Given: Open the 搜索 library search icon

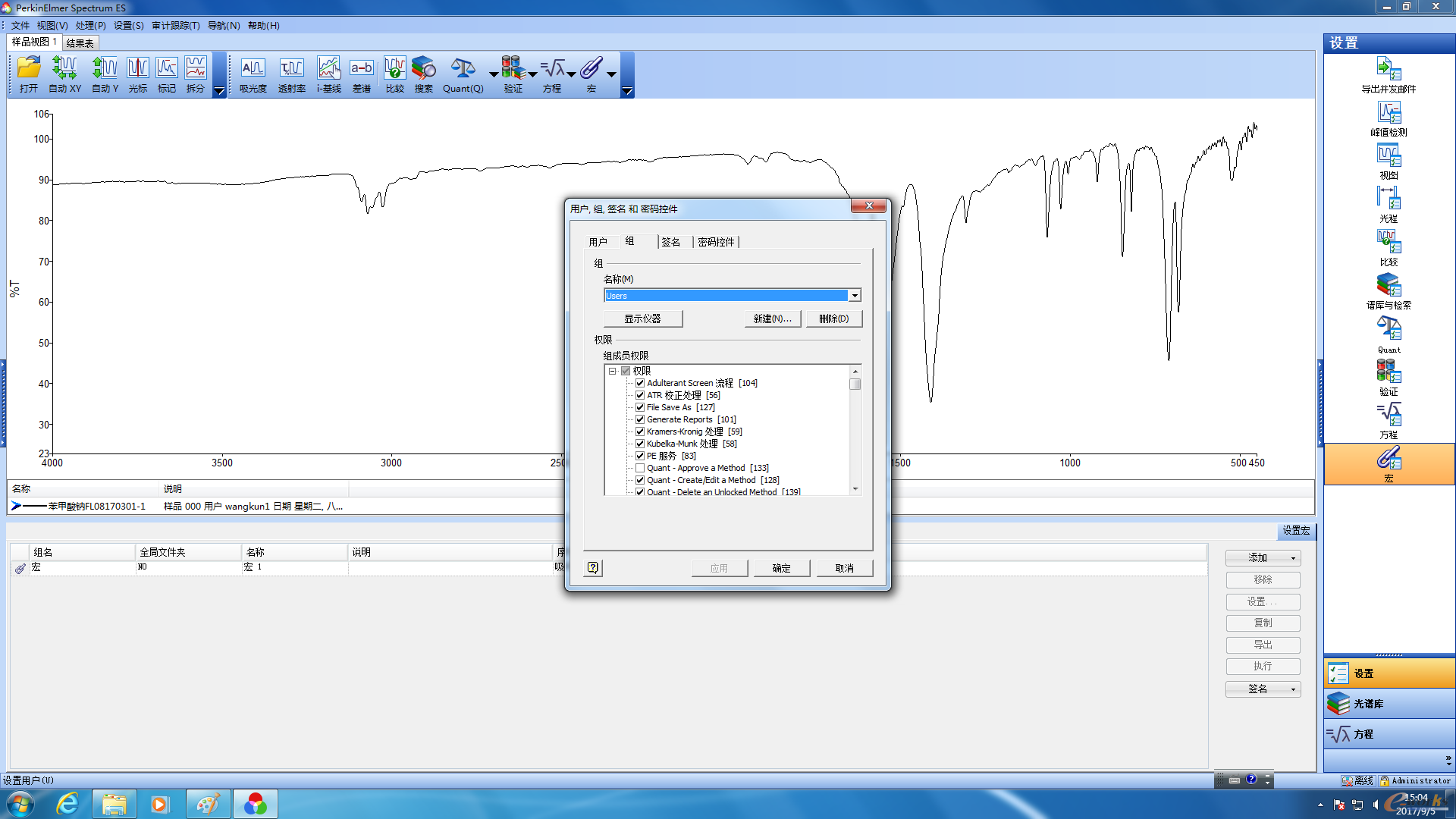Looking at the screenshot, I should click(x=423, y=74).
